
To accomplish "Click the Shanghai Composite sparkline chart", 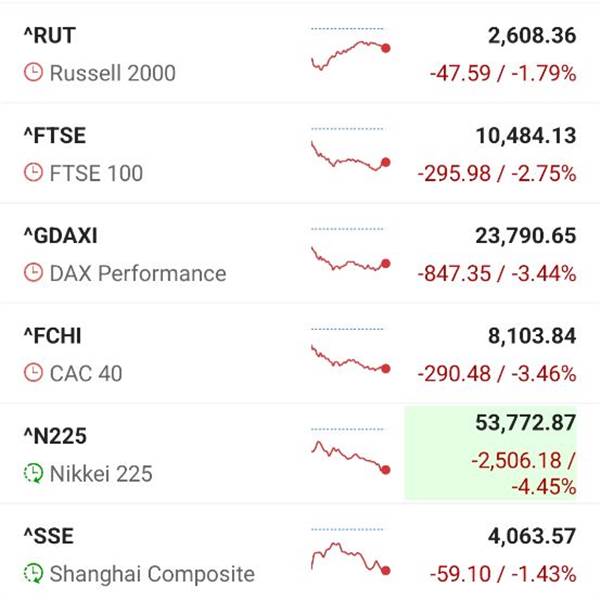I will coord(349,556).
